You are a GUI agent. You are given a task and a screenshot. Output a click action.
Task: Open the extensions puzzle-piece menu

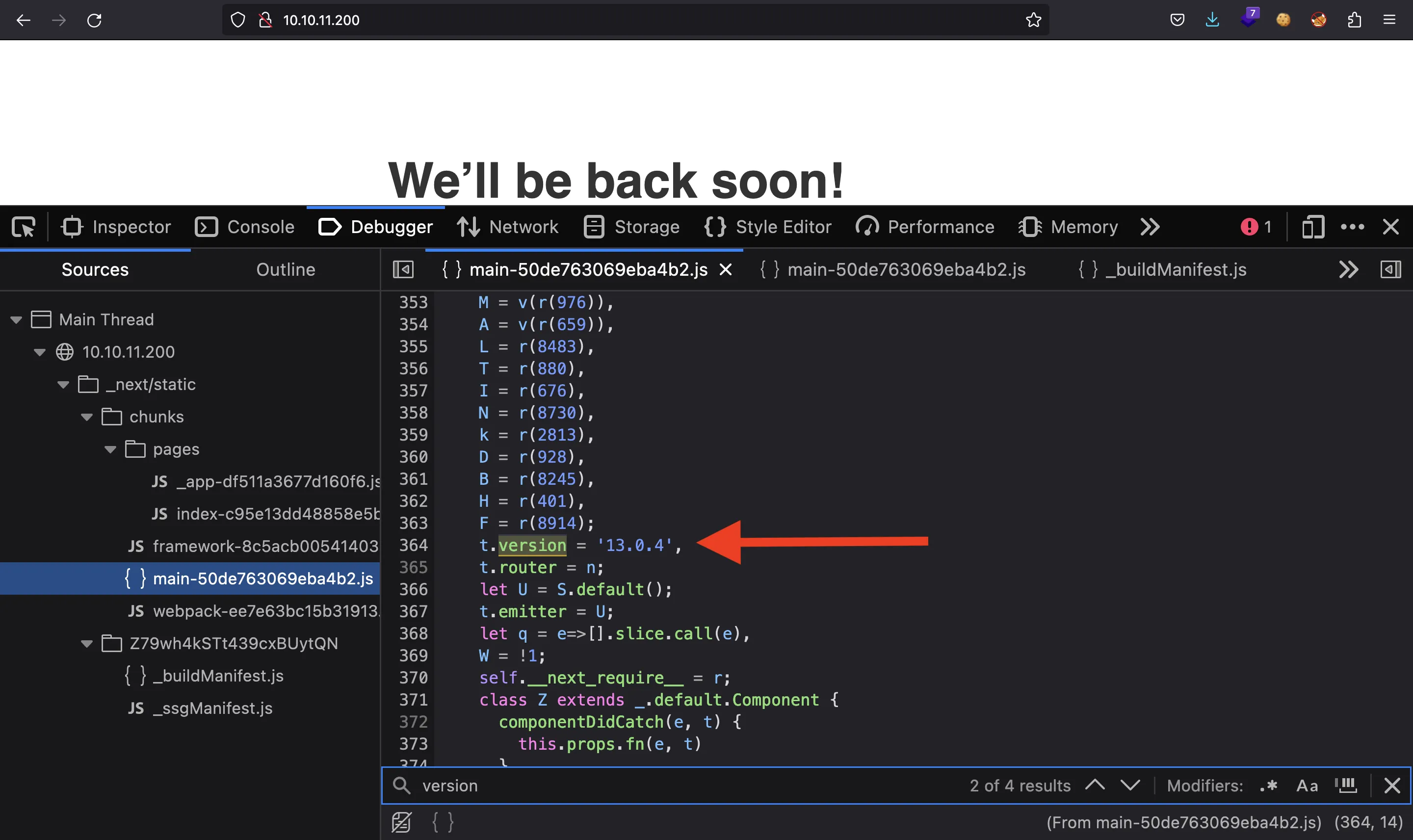click(x=1354, y=21)
